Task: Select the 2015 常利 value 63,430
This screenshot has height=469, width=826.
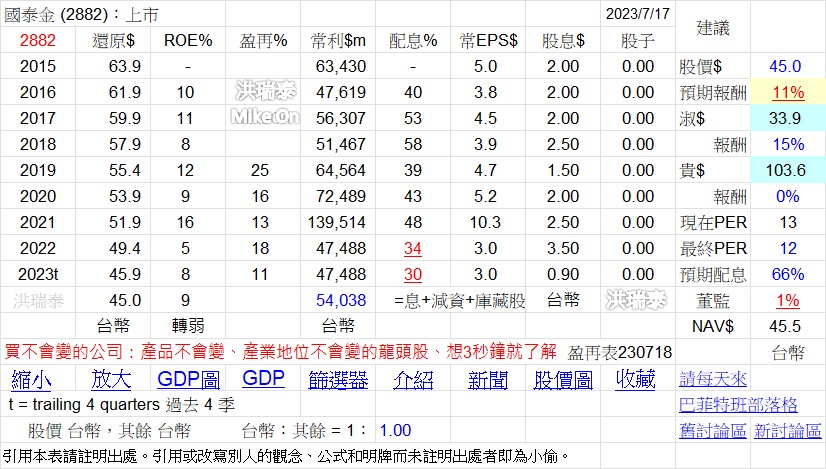Action: point(341,66)
